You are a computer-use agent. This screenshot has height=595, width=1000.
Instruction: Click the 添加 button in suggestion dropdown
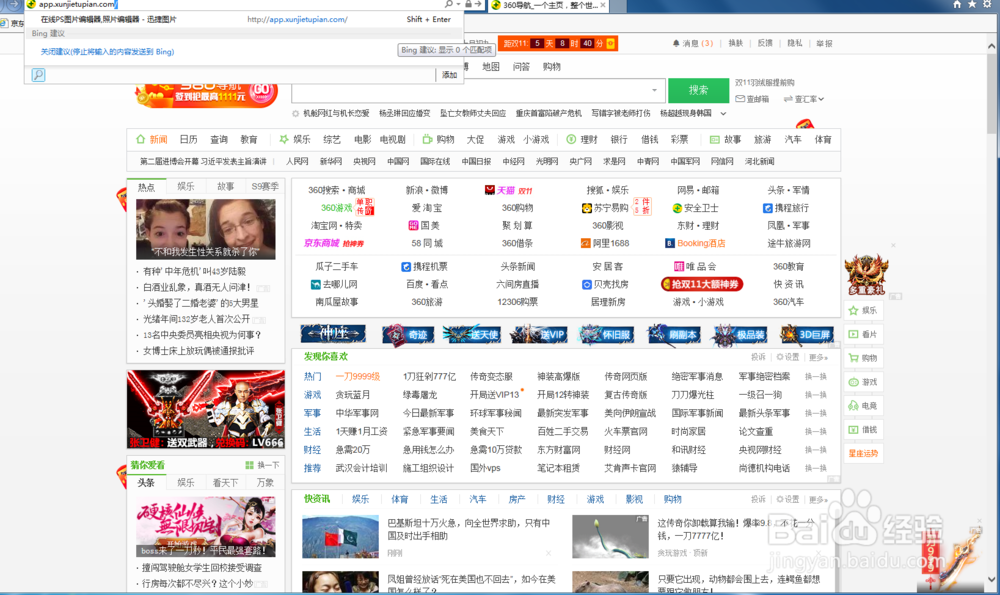click(x=450, y=75)
